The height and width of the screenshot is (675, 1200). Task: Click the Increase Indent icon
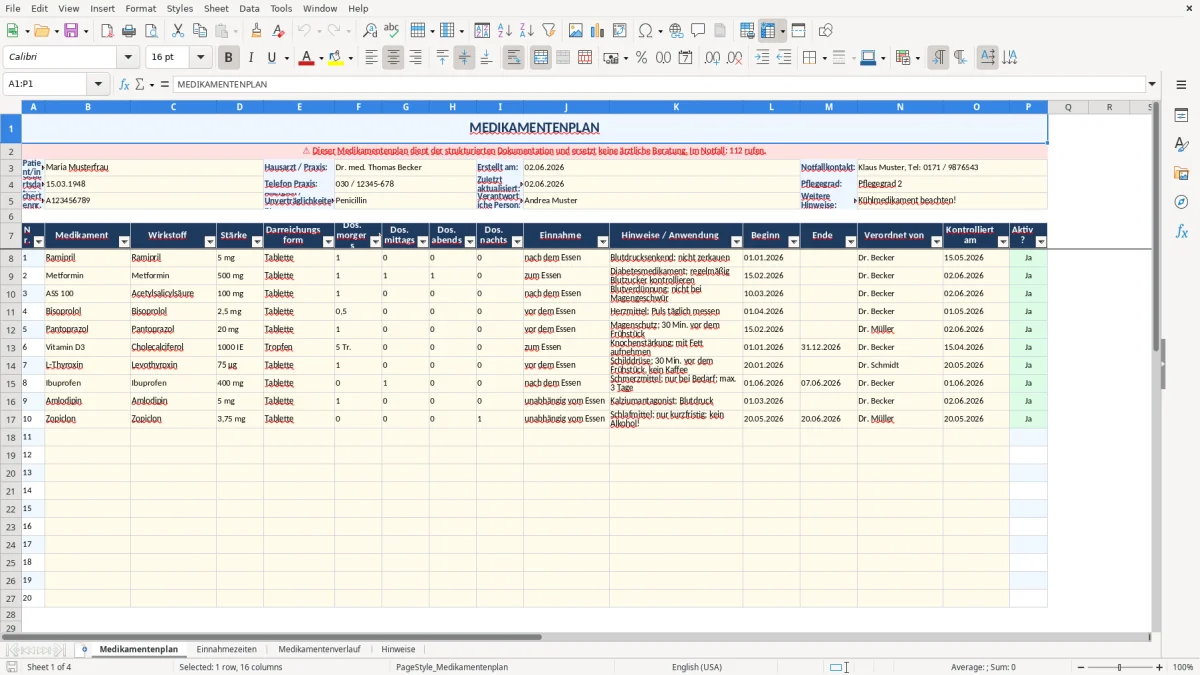[x=762, y=58]
